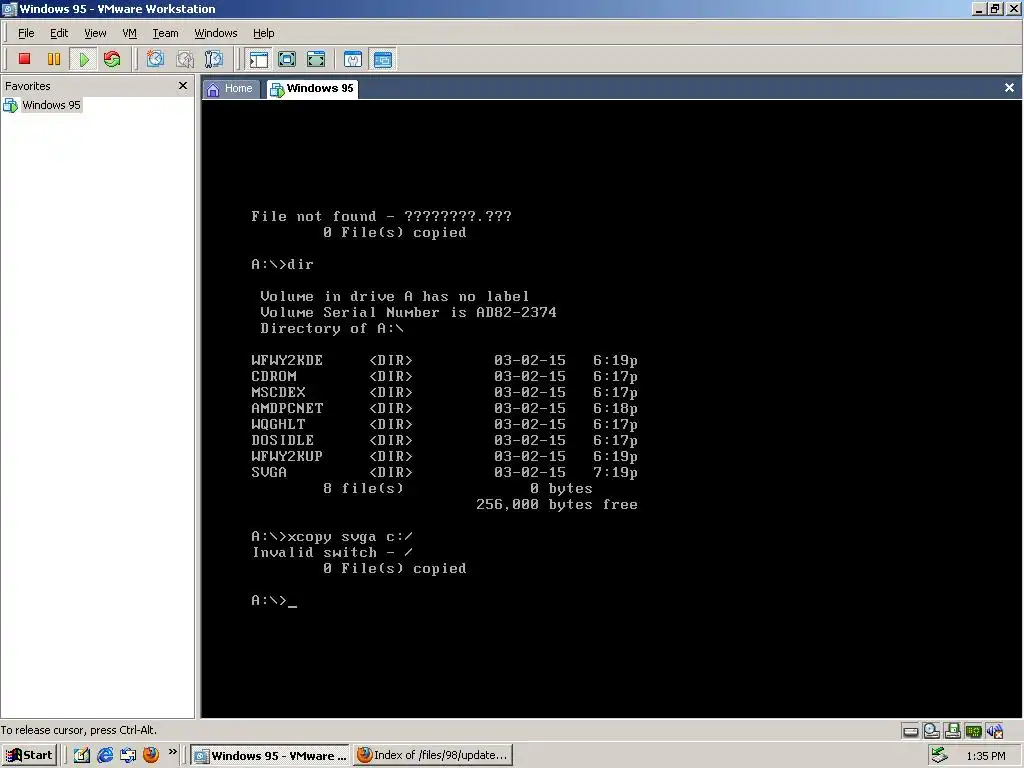The height and width of the screenshot is (768, 1024).
Task: Click the hard disk device status icon
Action: [910, 731]
